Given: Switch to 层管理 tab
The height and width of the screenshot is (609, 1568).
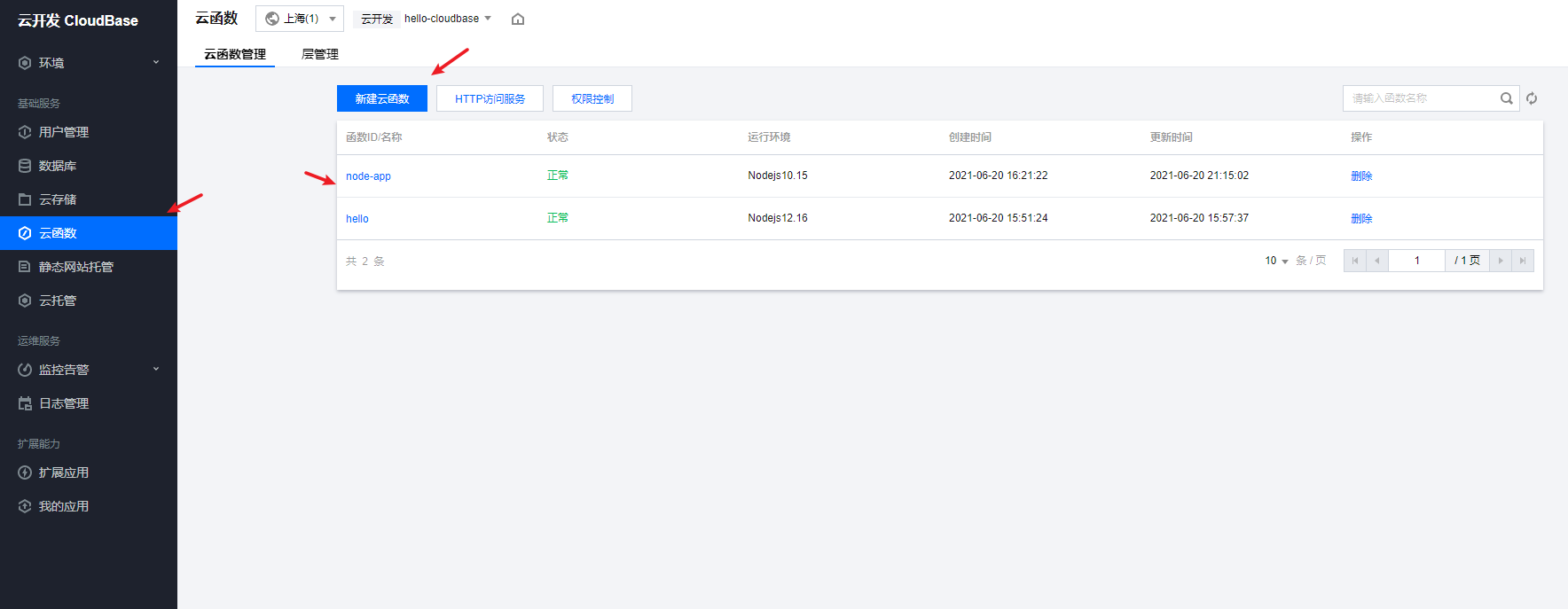Looking at the screenshot, I should 320,54.
